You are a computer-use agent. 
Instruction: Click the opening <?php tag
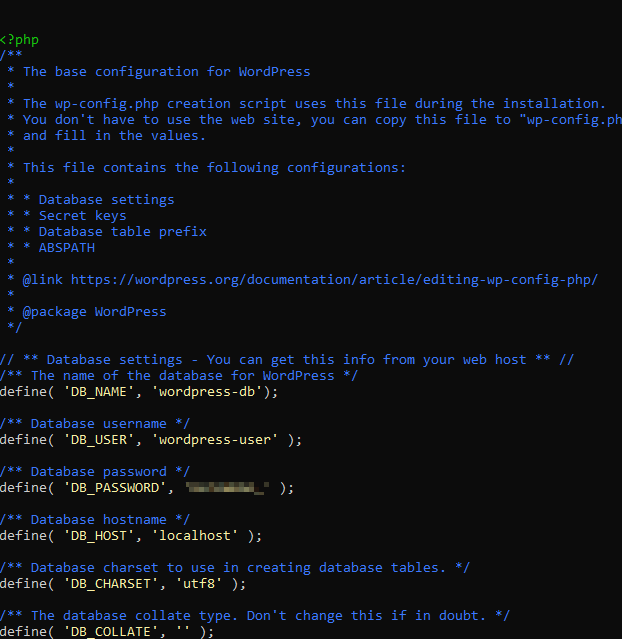20,39
